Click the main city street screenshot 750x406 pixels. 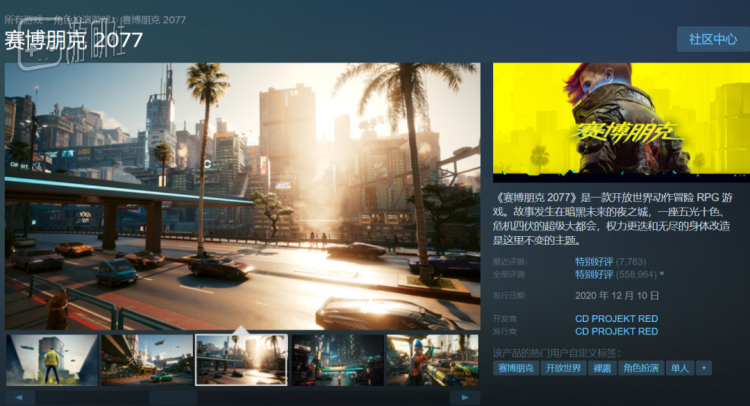tap(243, 196)
